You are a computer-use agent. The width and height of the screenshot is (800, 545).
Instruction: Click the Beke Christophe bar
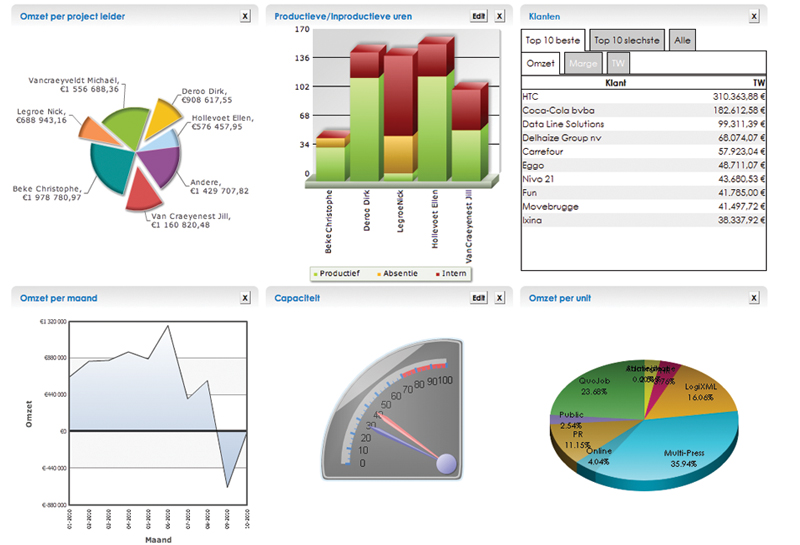click(332, 156)
